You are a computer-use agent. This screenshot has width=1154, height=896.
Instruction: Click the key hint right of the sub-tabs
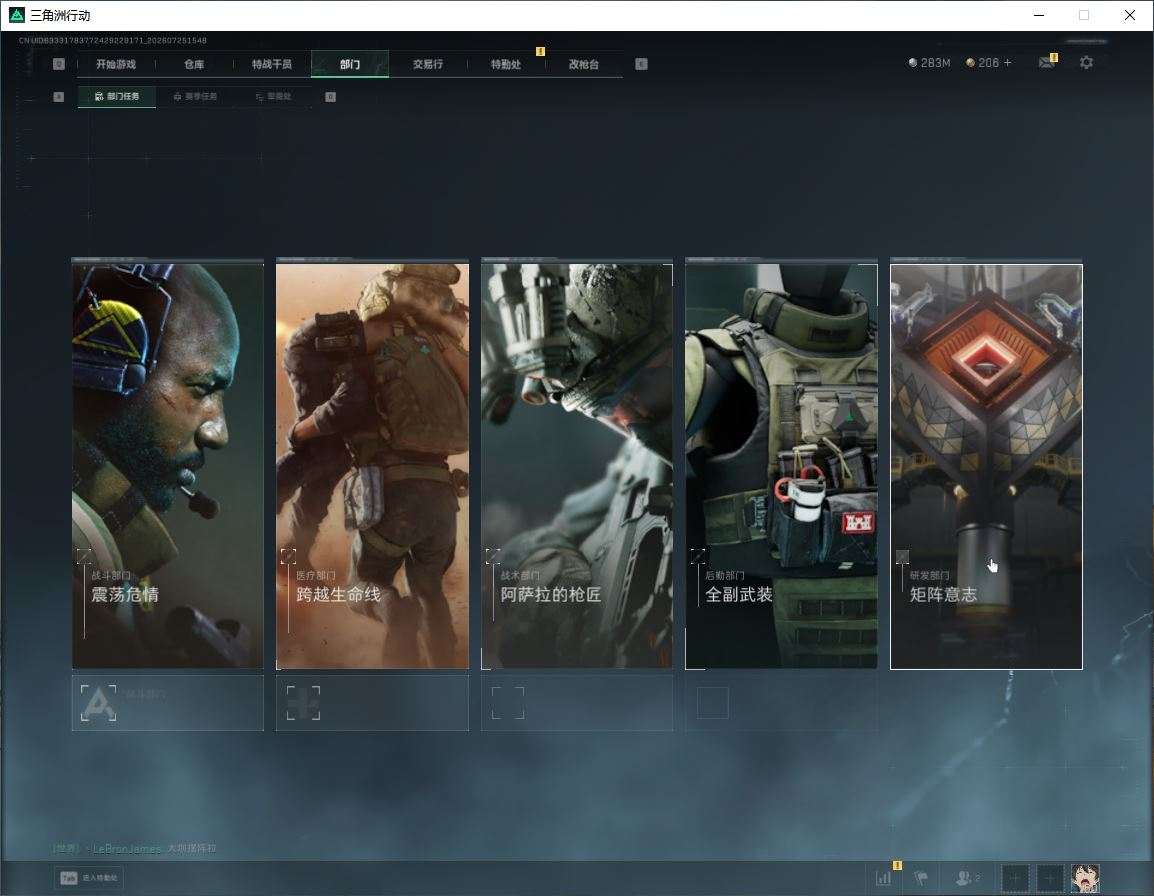click(x=330, y=96)
